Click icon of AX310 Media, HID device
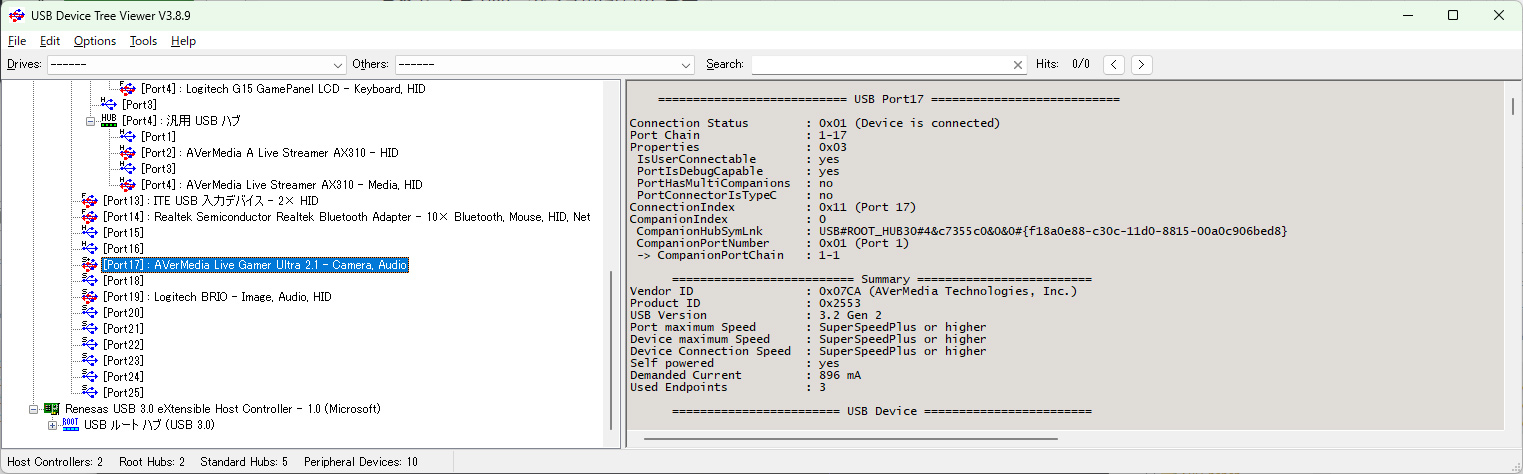This screenshot has width=1523, height=474. (127, 184)
